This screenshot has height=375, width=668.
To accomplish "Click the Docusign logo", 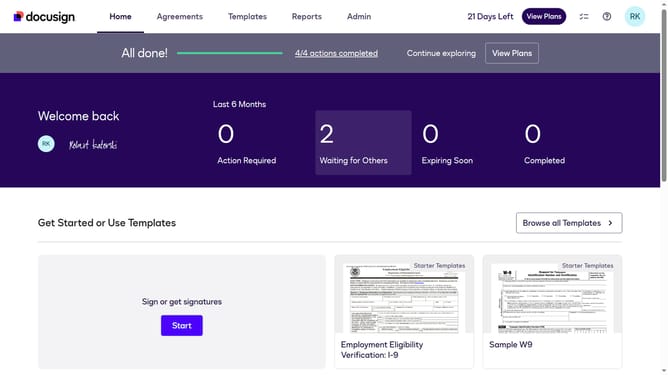I will pyautogui.click(x=44, y=17).
